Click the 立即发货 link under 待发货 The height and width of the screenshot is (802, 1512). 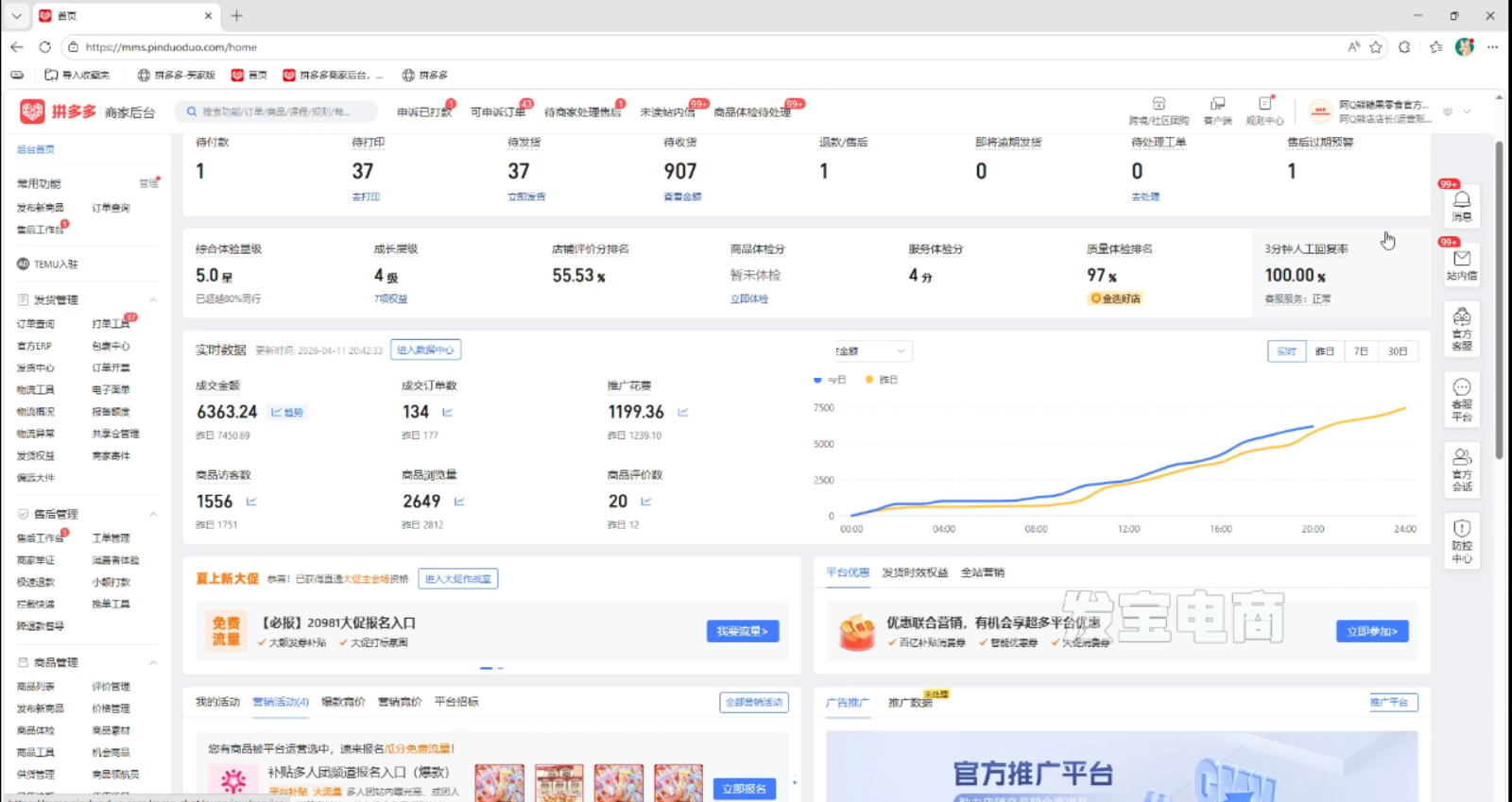pos(526,196)
